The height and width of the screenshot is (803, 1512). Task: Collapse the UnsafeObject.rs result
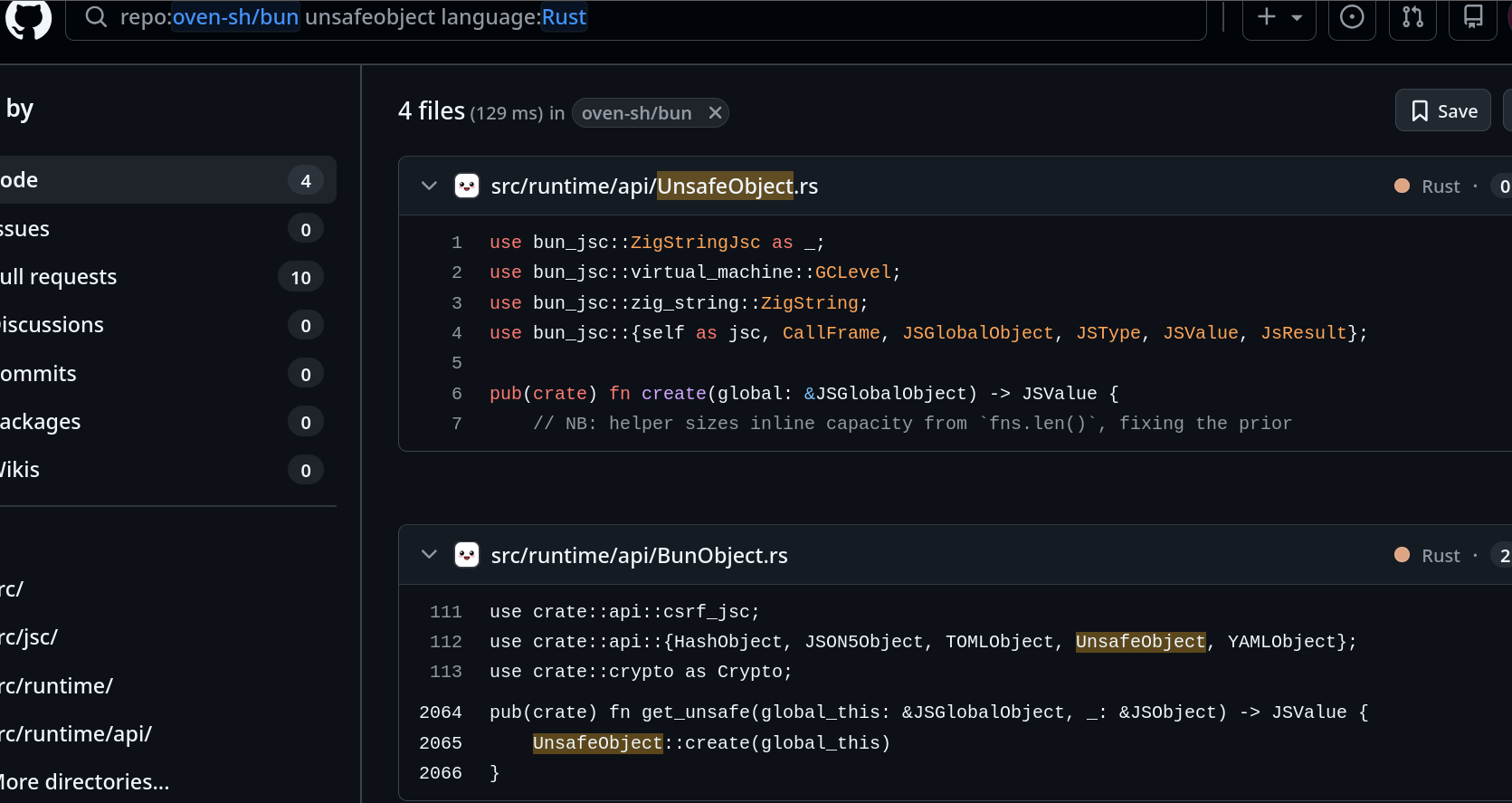coord(429,186)
